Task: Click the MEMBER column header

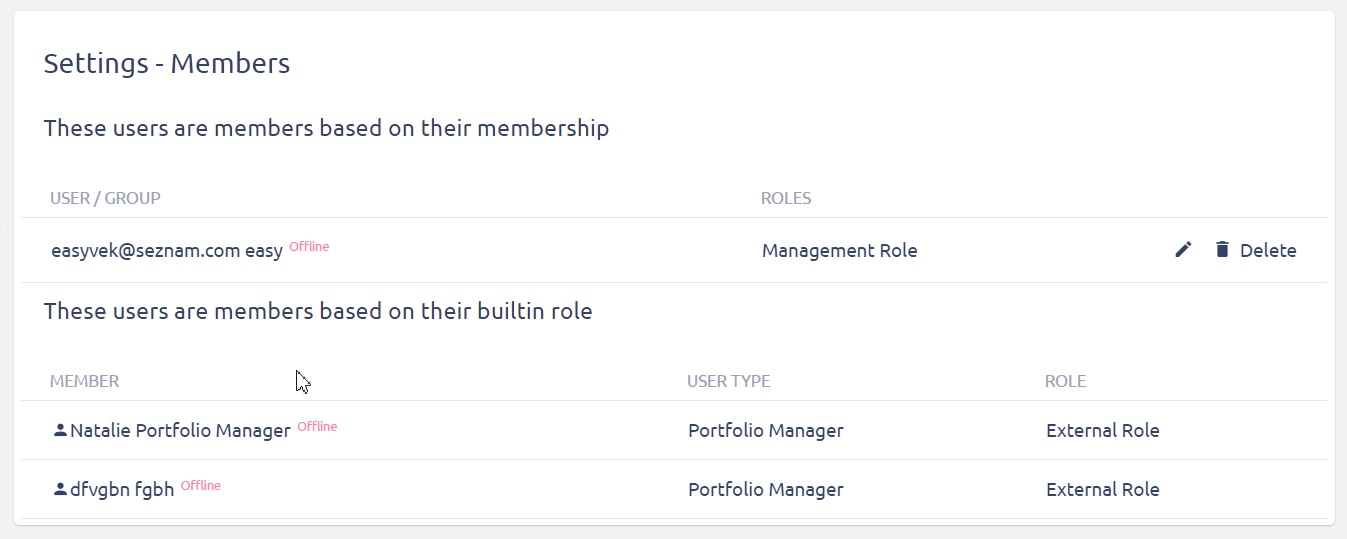Action: 84,381
